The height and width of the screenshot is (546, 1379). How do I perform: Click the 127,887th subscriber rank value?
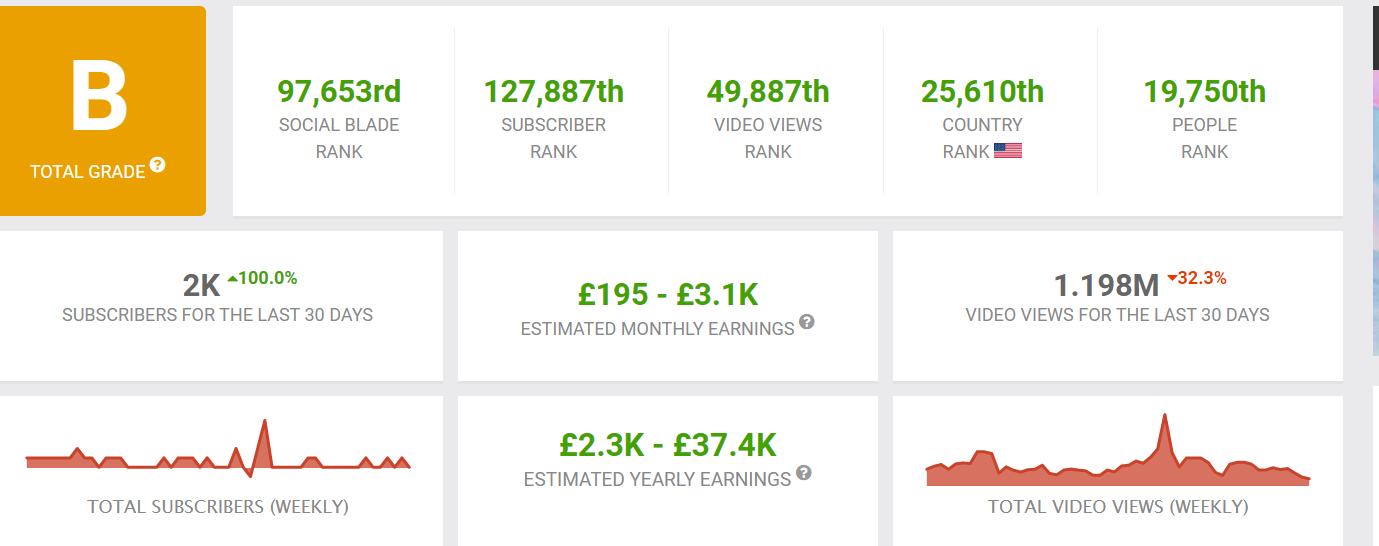tap(554, 92)
